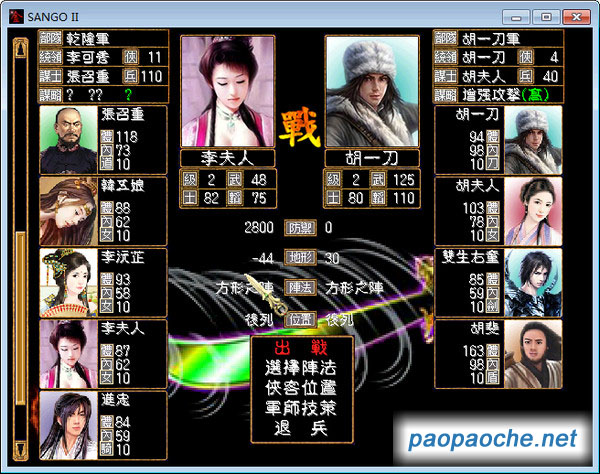Click the 2800 defense value
Image resolution: width=600 pixels, height=474 pixels.
259,228
